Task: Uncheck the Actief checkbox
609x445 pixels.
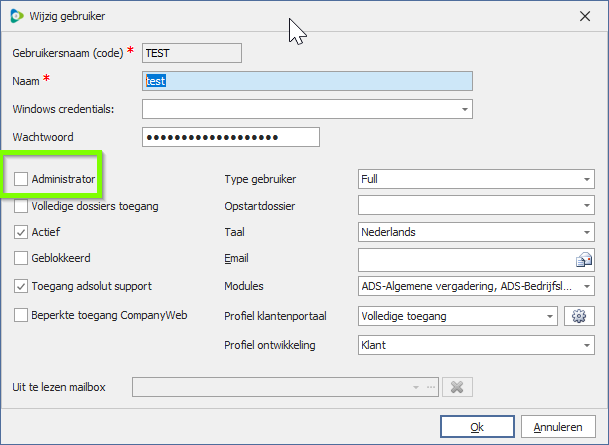Action: (22, 232)
